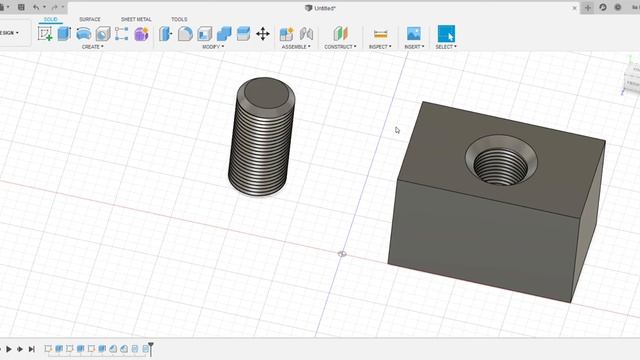Screen dimensions: 640x360
Task: Select the Rectangular Pattern tool
Action: tap(122, 34)
